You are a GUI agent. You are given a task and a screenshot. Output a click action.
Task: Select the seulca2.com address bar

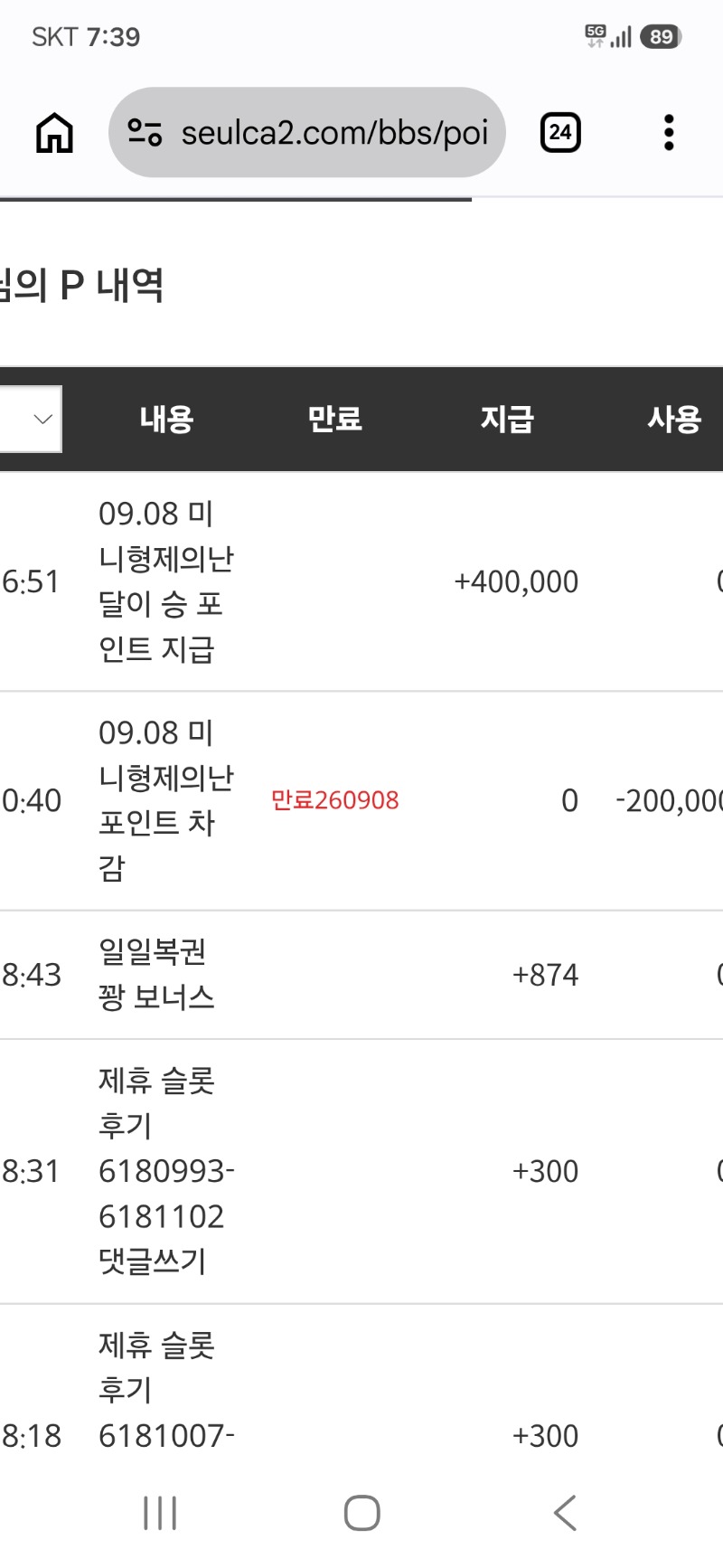(x=306, y=133)
